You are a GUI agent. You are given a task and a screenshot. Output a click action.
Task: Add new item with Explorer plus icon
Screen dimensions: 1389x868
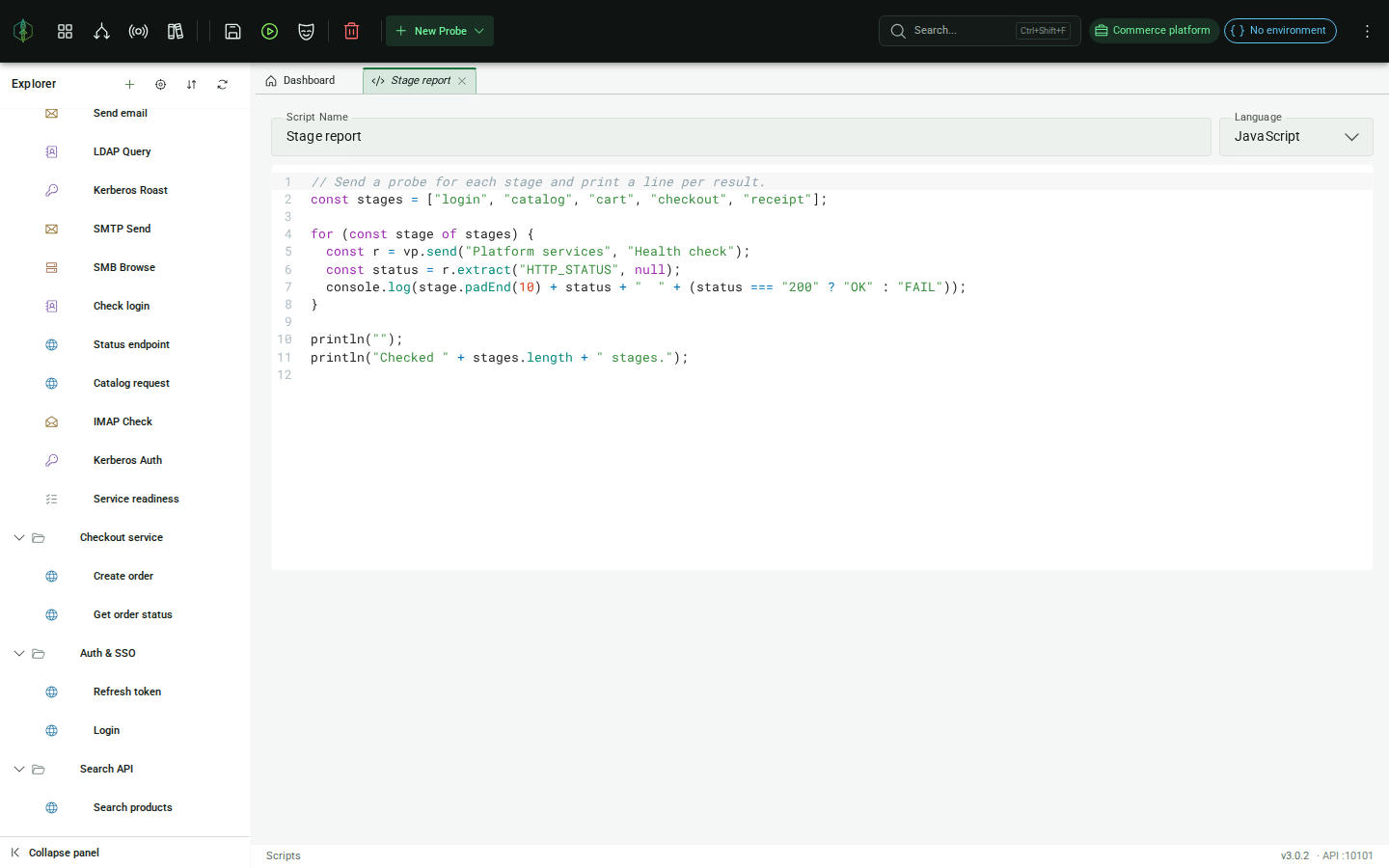click(x=129, y=85)
